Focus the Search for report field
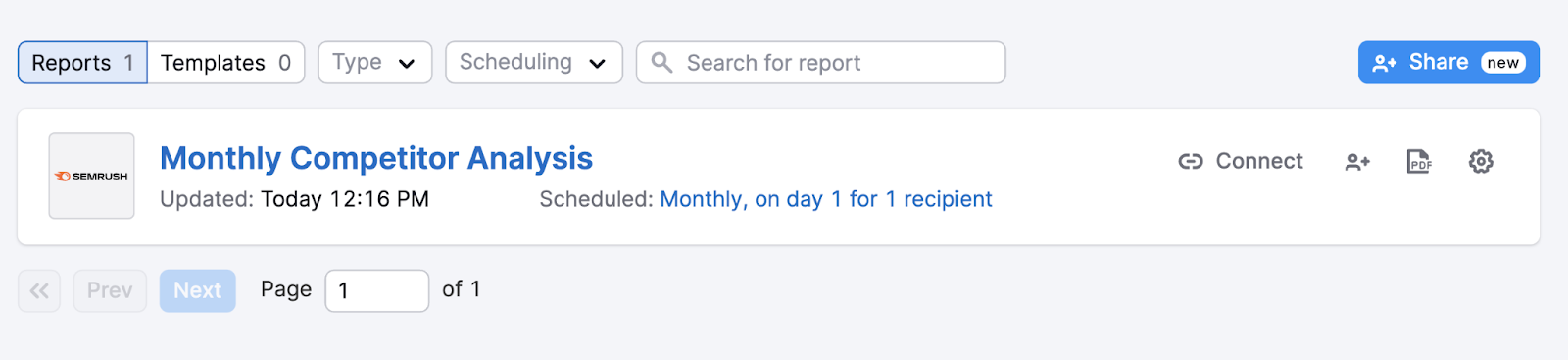 click(x=821, y=62)
